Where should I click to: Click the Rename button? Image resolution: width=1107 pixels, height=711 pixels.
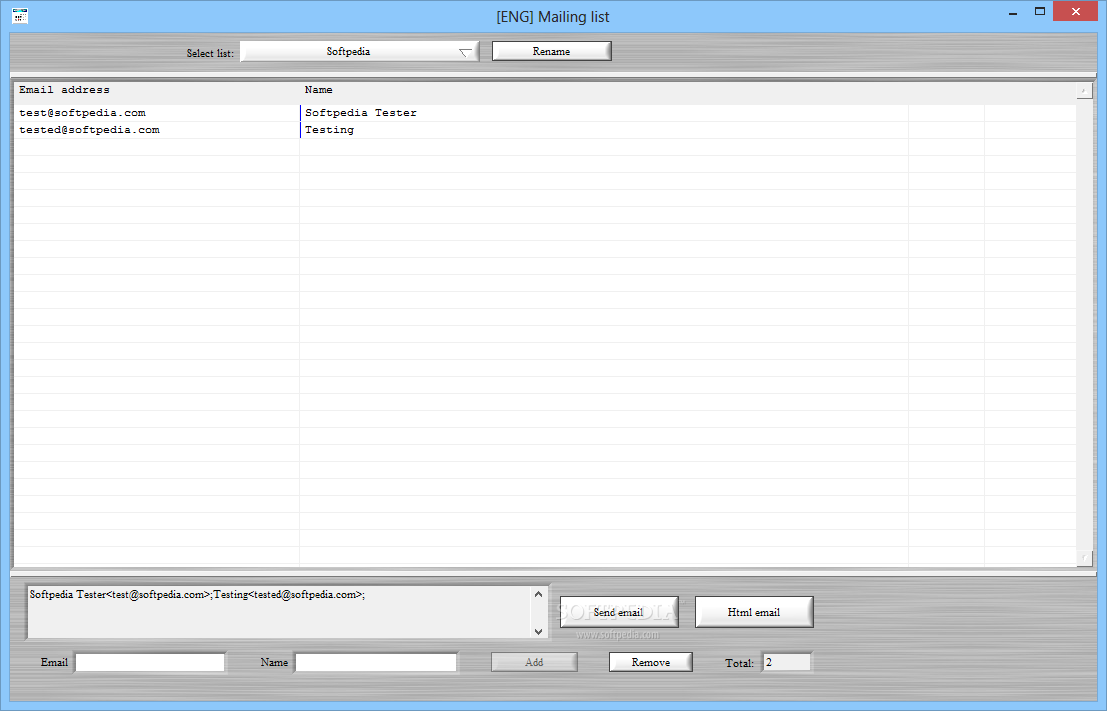coord(551,52)
